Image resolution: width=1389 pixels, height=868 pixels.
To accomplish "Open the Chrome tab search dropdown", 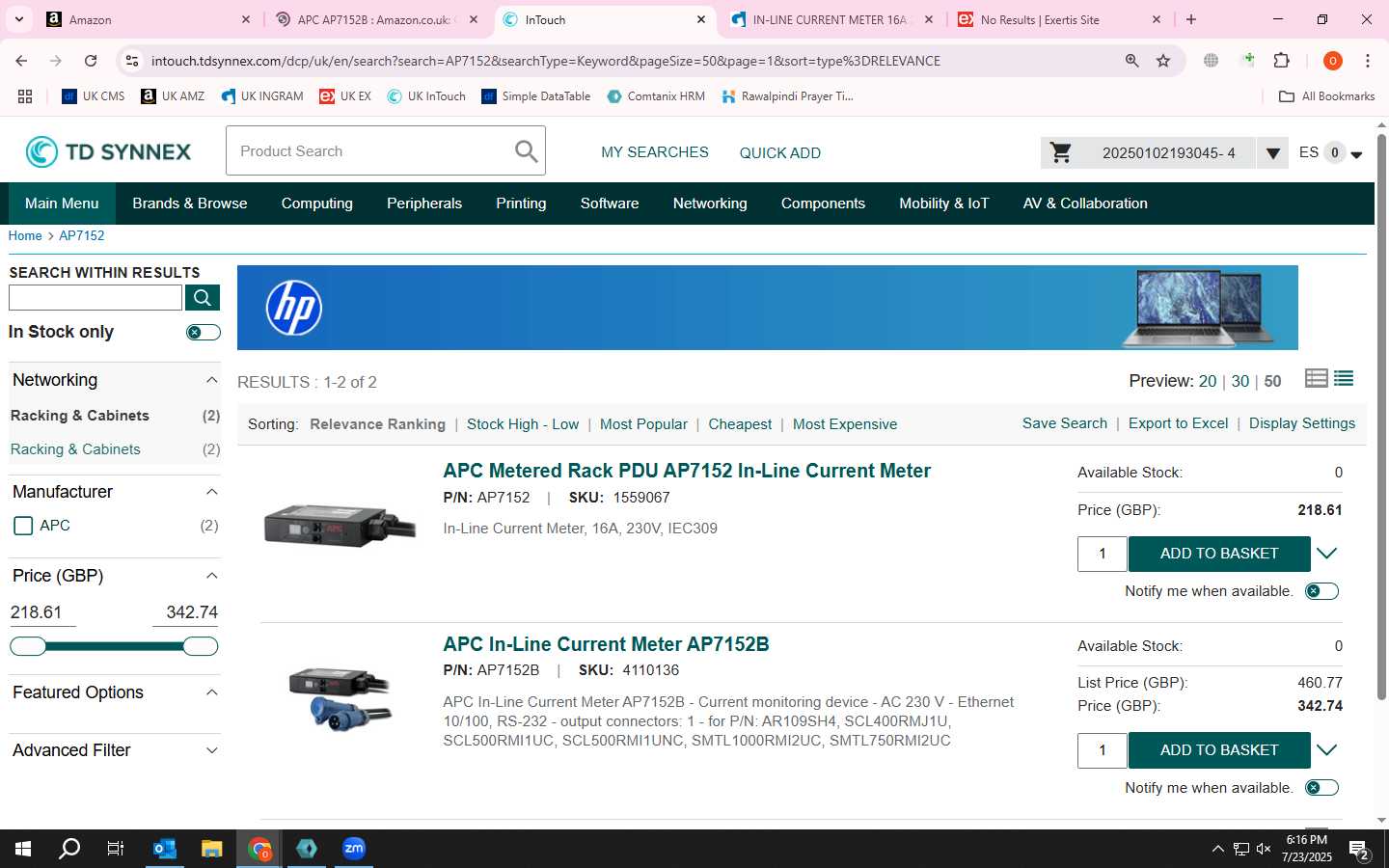I will (18, 19).
